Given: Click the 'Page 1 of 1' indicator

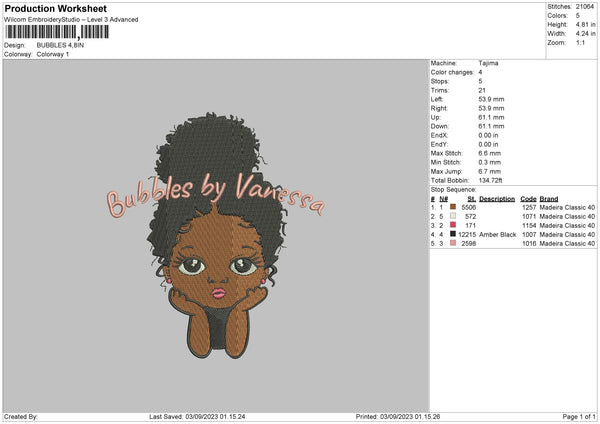Looking at the screenshot, I should (x=579, y=416).
